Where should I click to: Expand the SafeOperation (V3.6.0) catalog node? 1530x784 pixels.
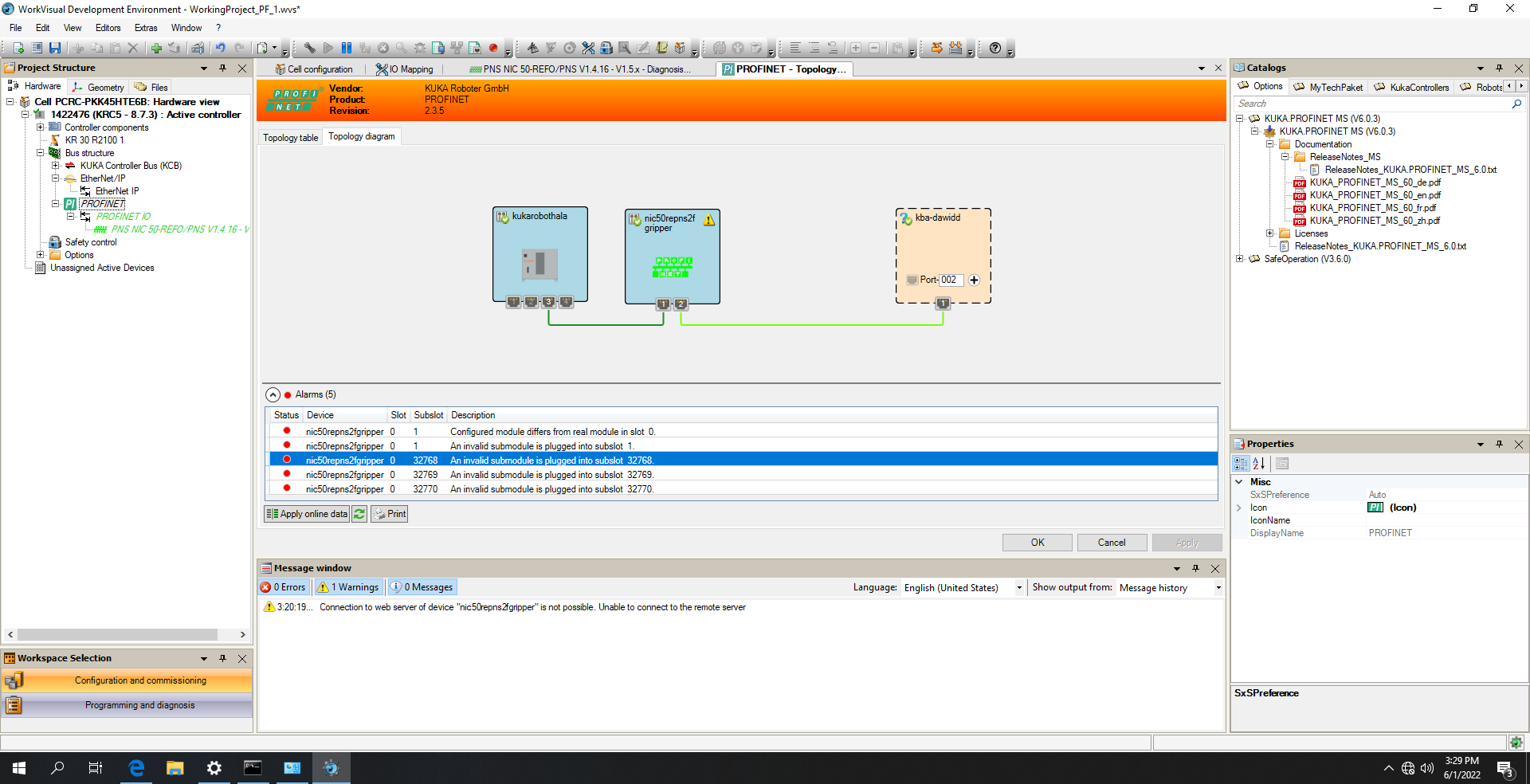pos(1239,259)
